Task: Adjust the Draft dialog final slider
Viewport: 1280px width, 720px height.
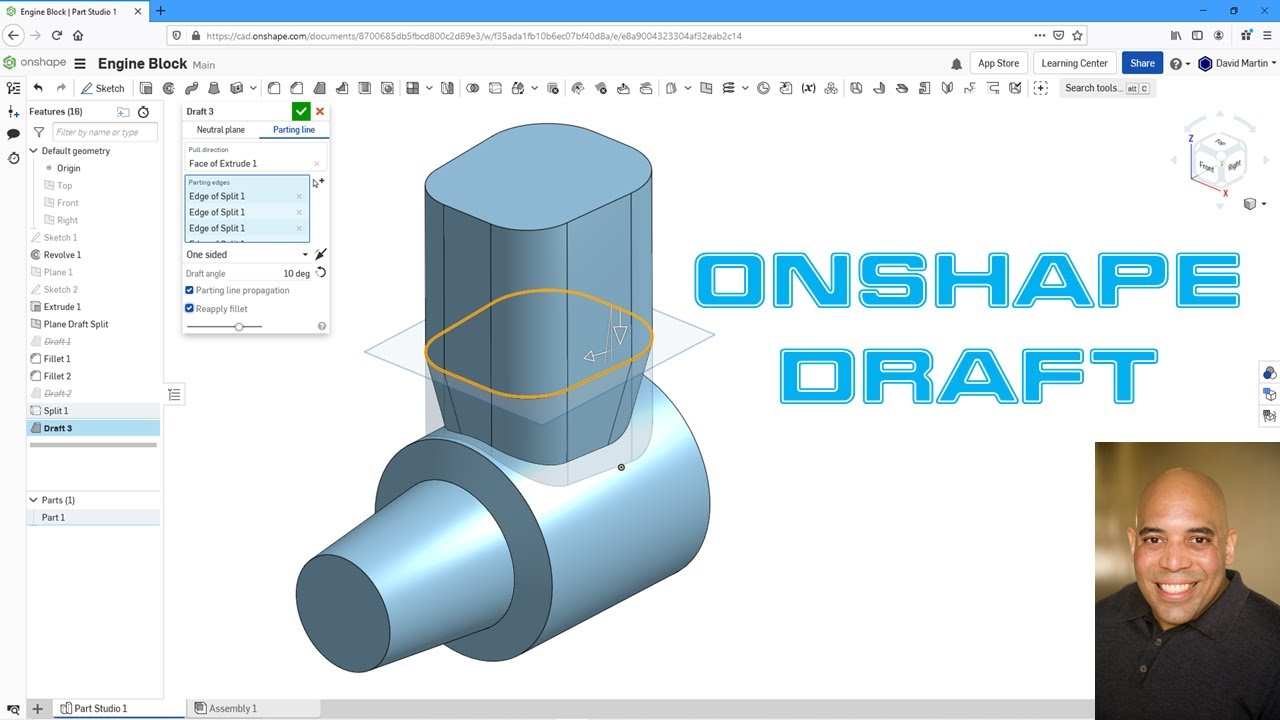Action: (239, 326)
